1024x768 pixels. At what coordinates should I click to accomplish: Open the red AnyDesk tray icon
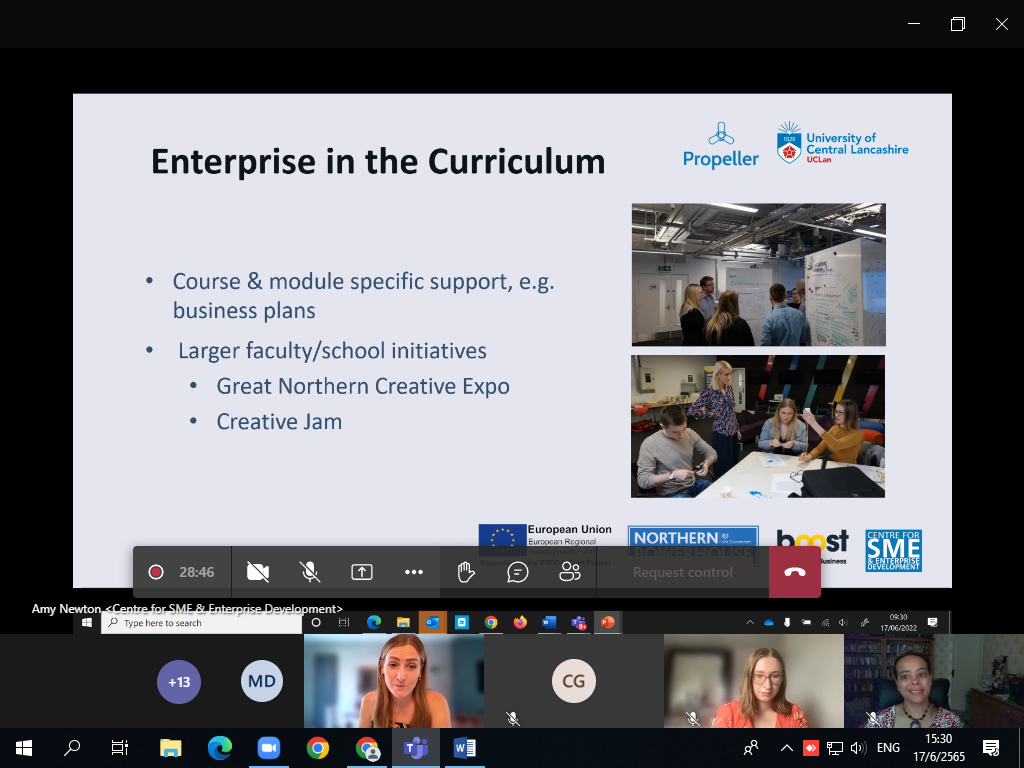[810, 748]
